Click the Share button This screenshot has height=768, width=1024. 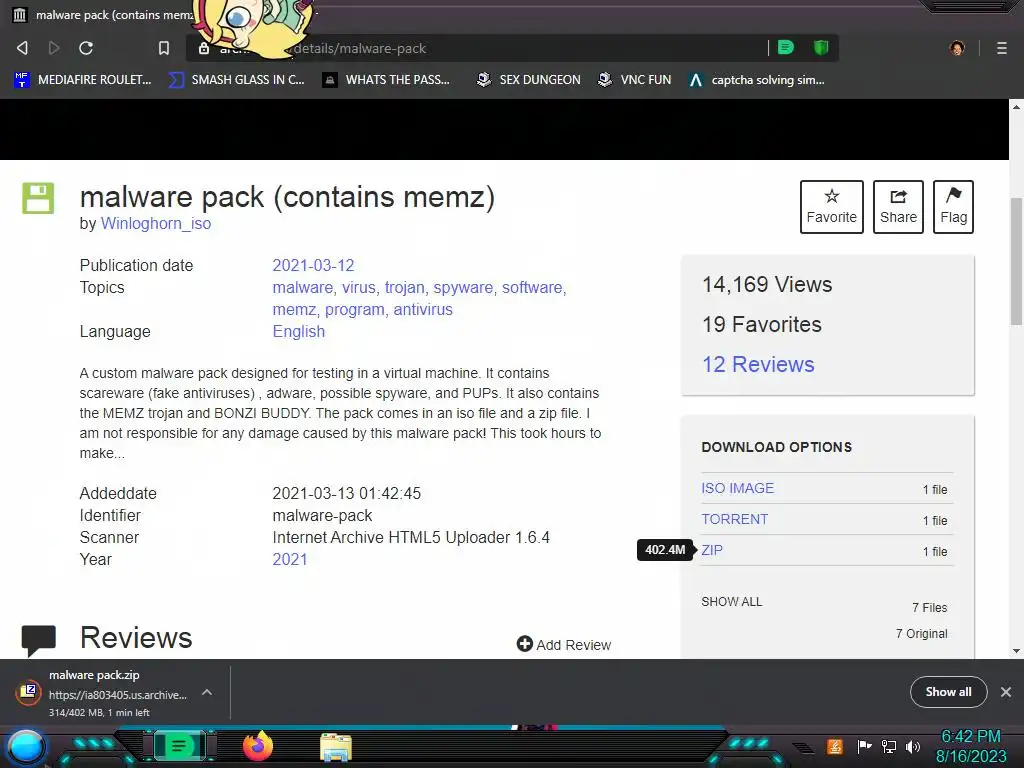point(898,206)
